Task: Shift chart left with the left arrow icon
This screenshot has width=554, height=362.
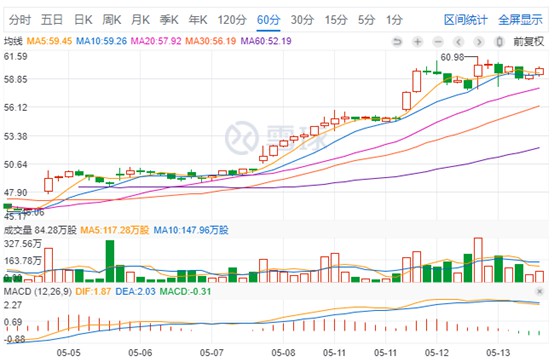Action: point(458,42)
